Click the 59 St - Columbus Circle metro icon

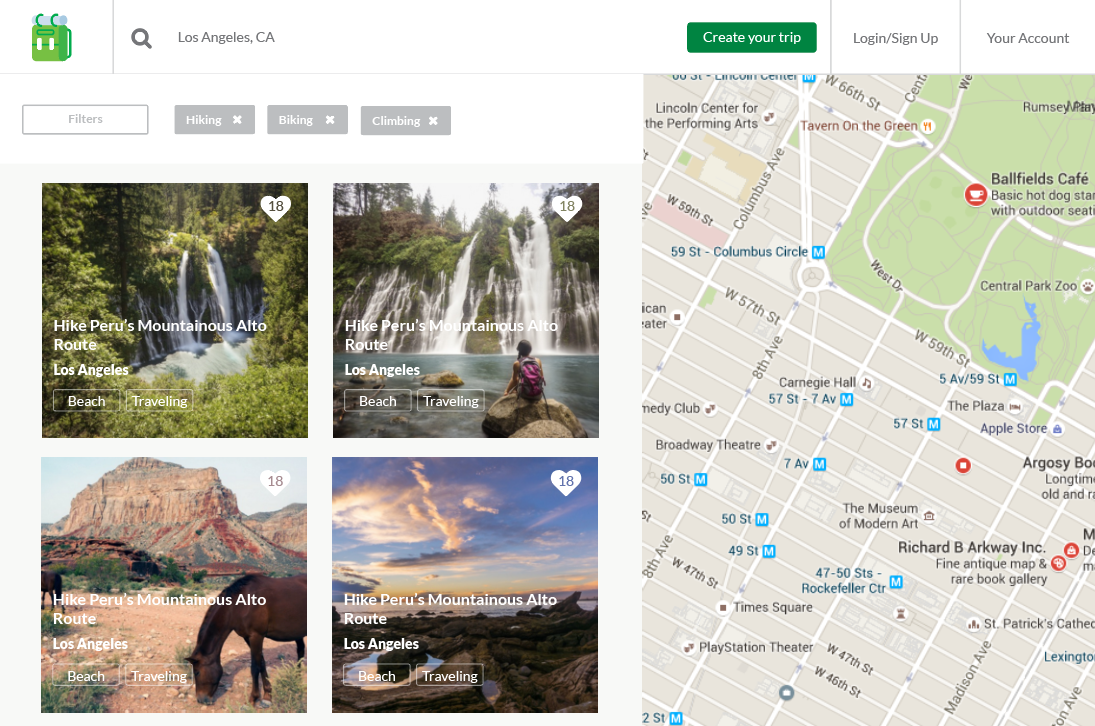point(818,252)
